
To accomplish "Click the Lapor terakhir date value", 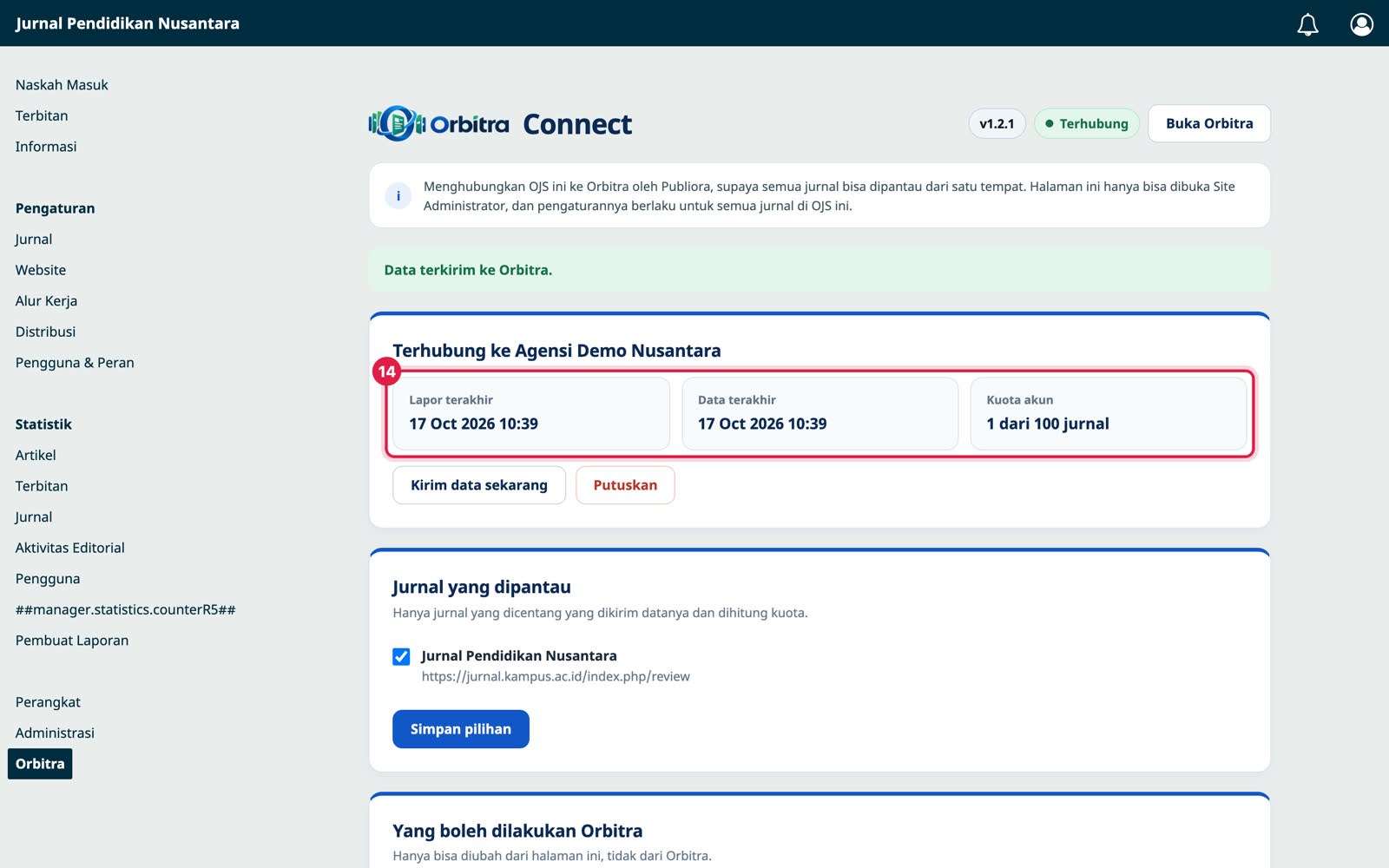I will coord(474,424).
